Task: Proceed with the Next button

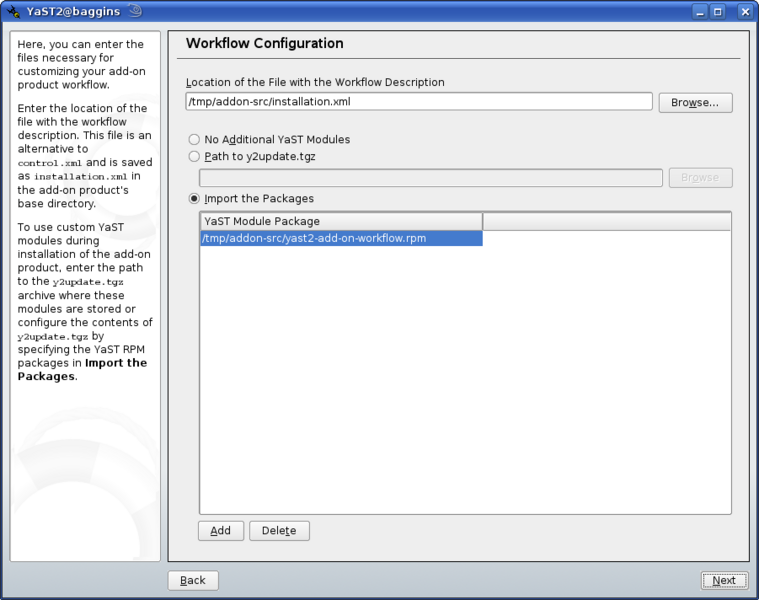Action: pyautogui.click(x=724, y=581)
